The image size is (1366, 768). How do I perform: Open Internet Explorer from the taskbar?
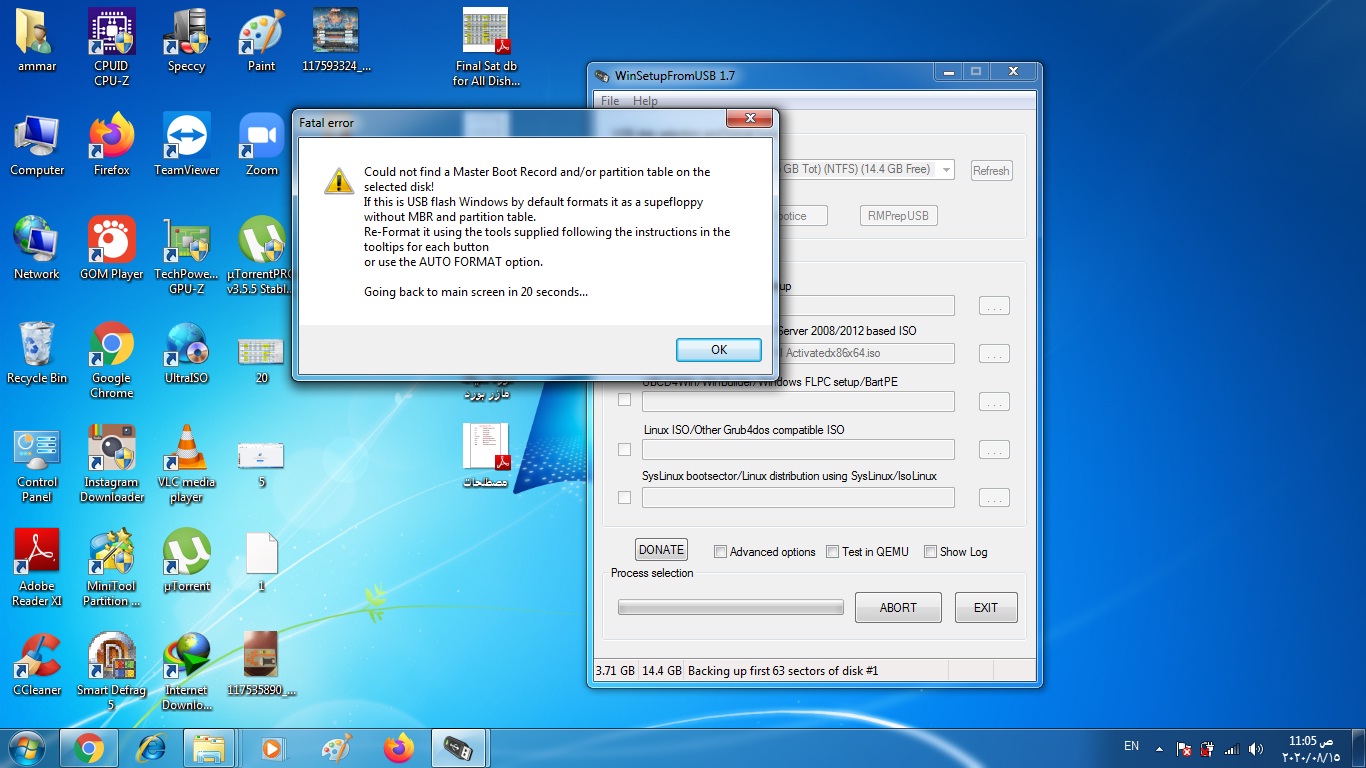pyautogui.click(x=150, y=747)
